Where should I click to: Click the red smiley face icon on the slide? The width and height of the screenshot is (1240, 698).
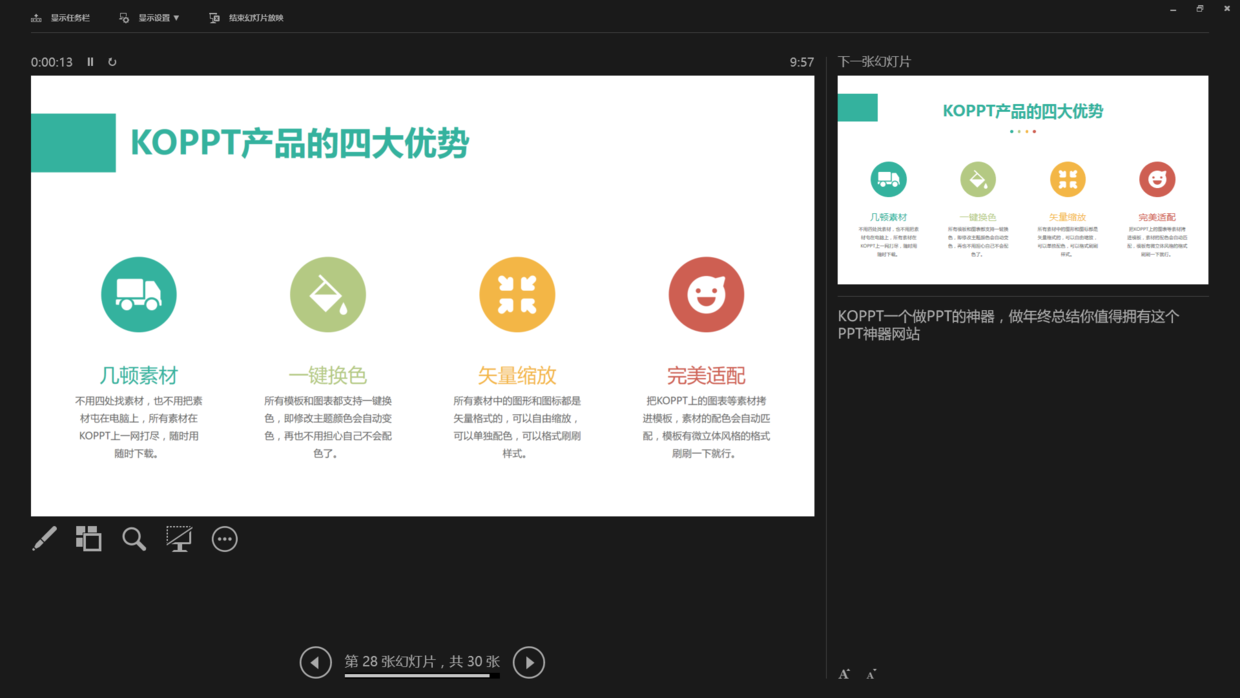[706, 295]
